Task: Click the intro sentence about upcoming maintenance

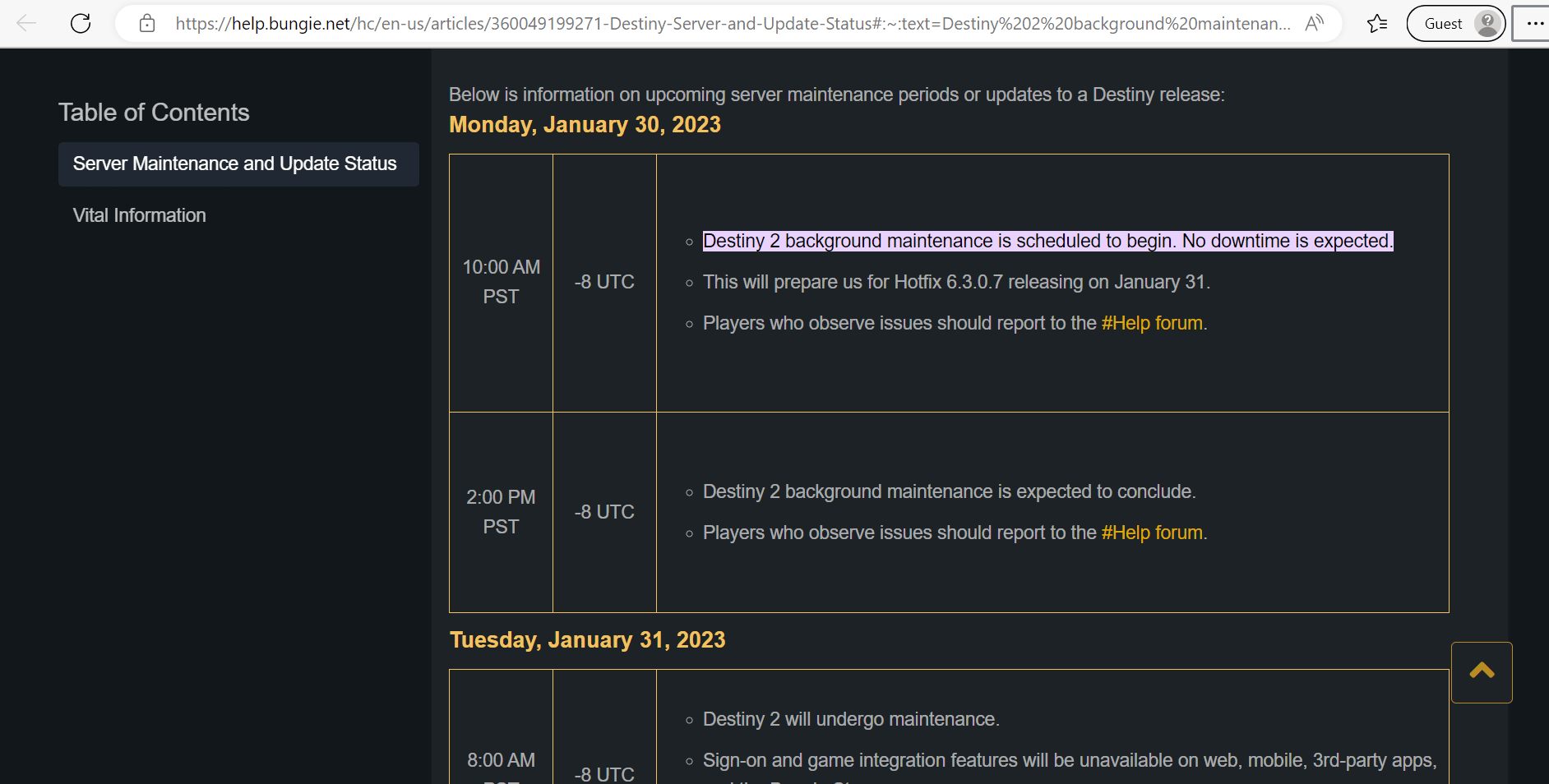Action: (837, 95)
